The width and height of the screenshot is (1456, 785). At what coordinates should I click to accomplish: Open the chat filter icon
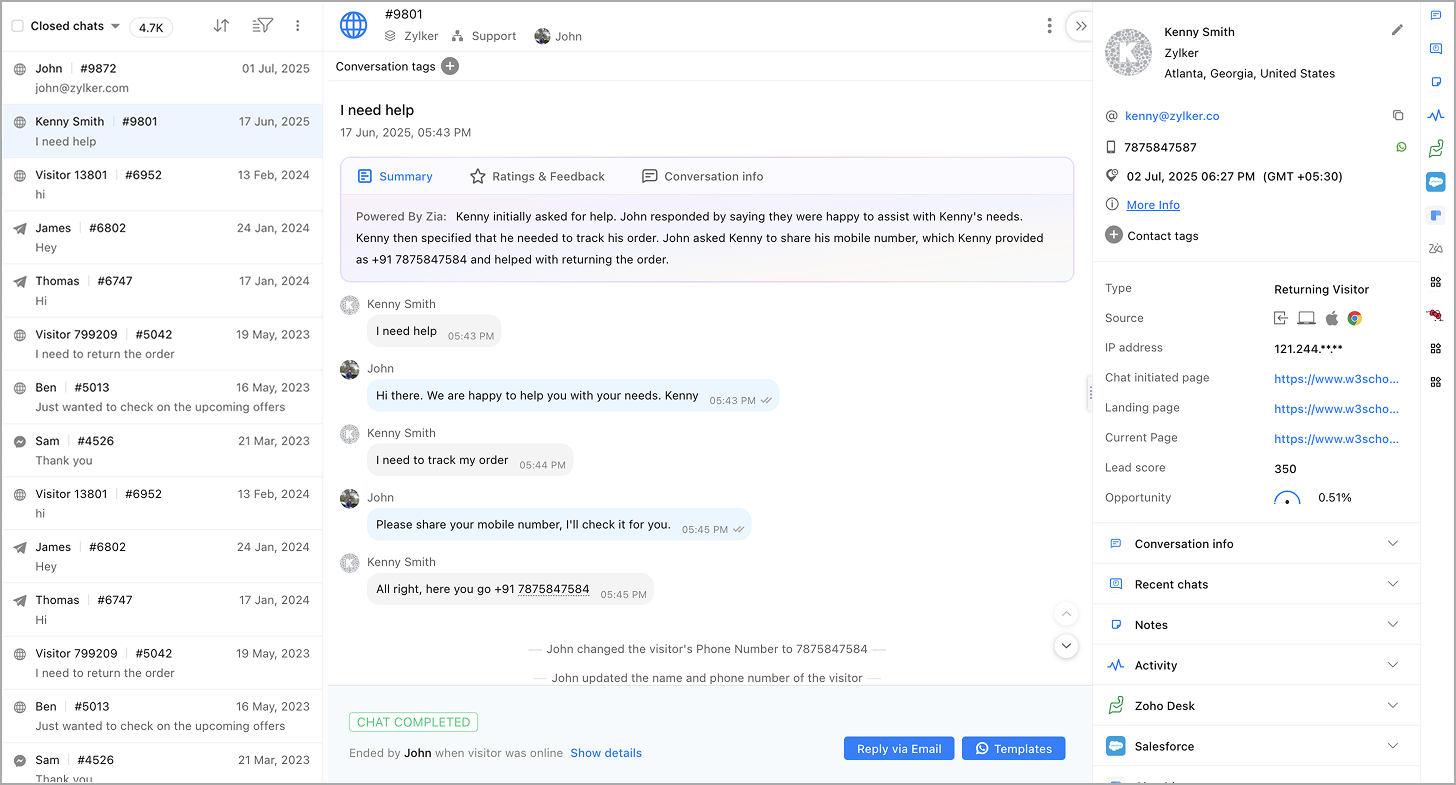click(262, 26)
